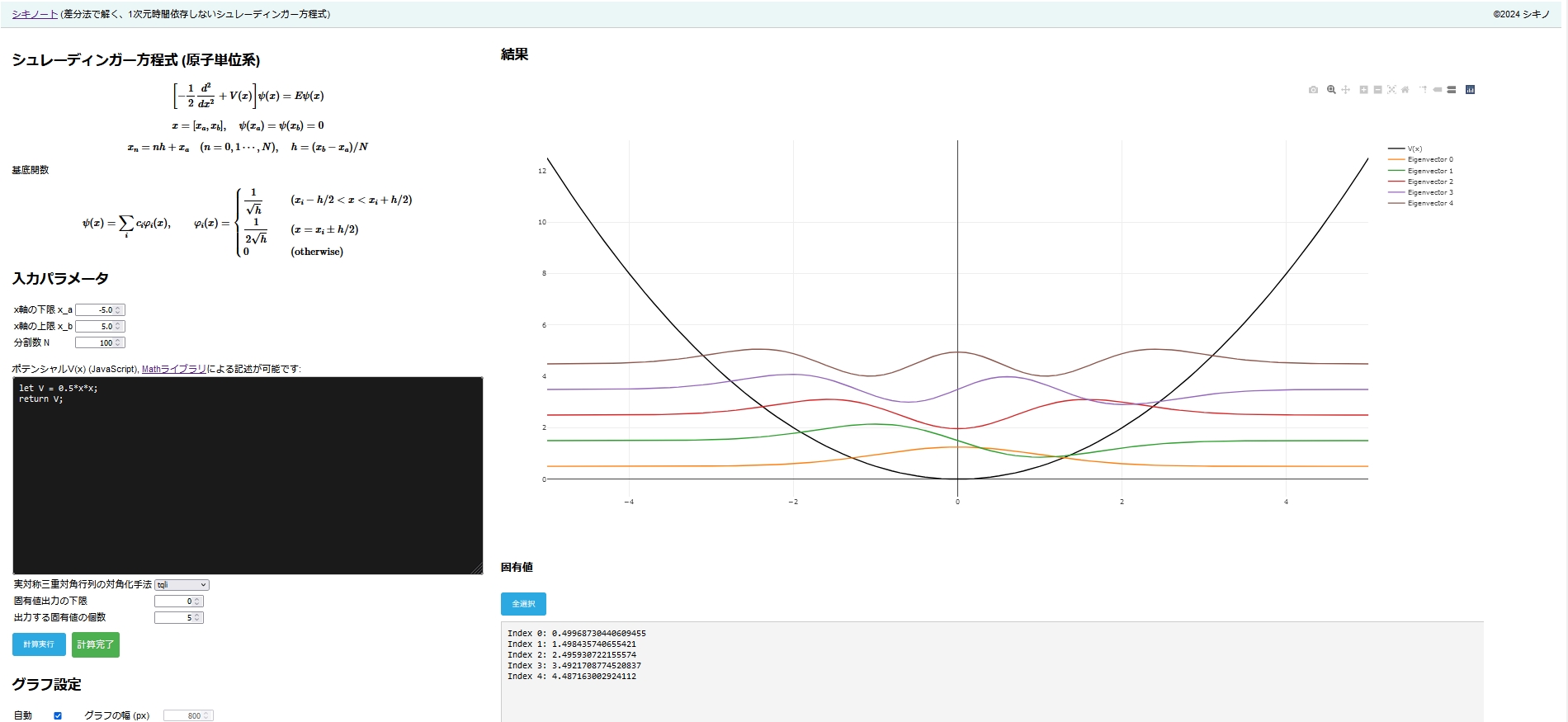This screenshot has height=722, width=1568.
Task: Open the Mathライブラリ link
Action: [174, 369]
